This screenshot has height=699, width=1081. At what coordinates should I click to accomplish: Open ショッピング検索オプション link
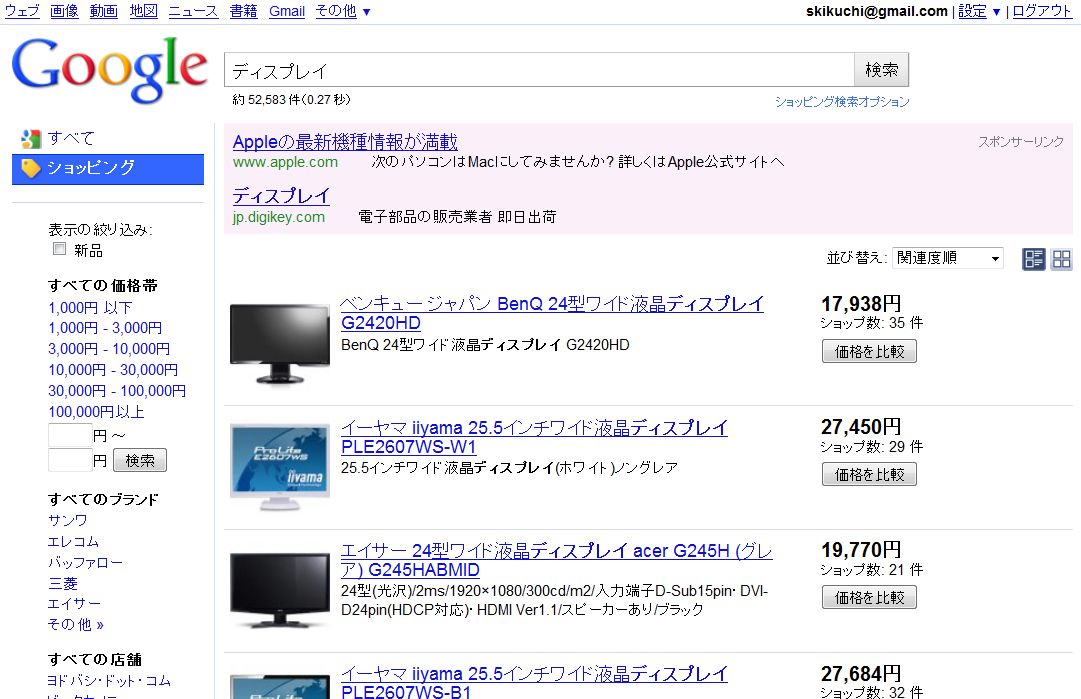point(842,102)
